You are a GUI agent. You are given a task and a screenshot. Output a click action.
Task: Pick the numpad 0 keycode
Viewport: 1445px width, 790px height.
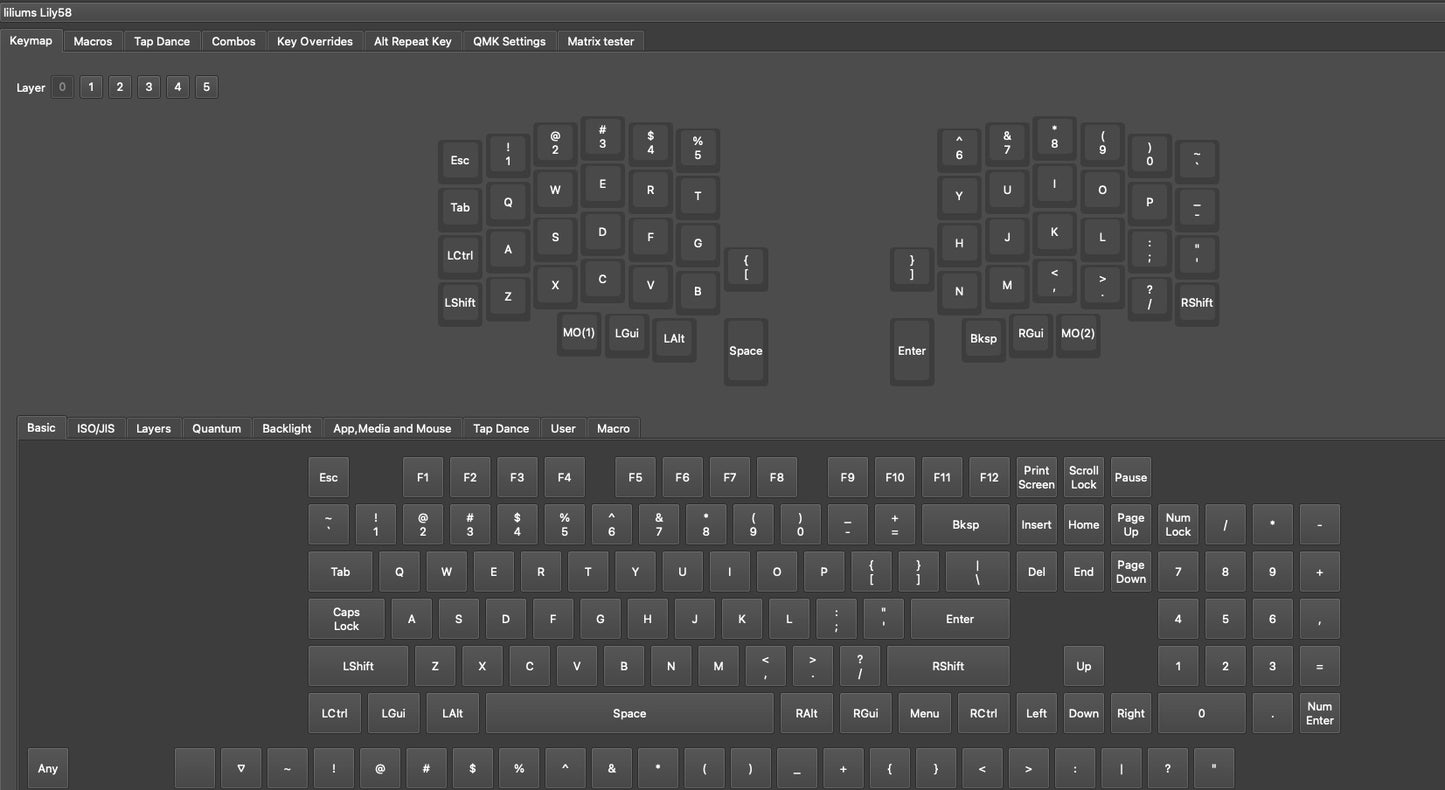click(x=1202, y=713)
